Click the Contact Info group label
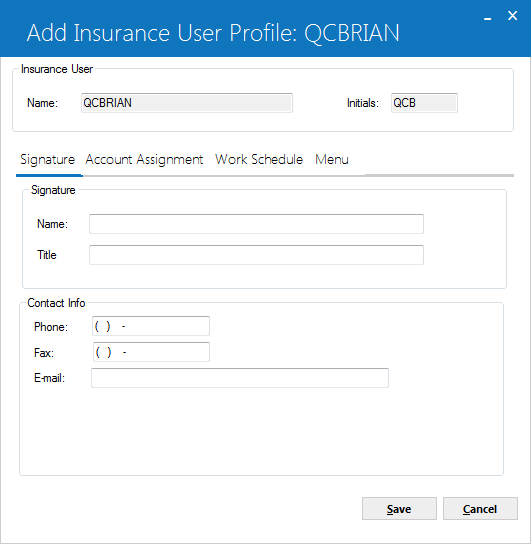This screenshot has height=544, width=531. click(x=56, y=303)
